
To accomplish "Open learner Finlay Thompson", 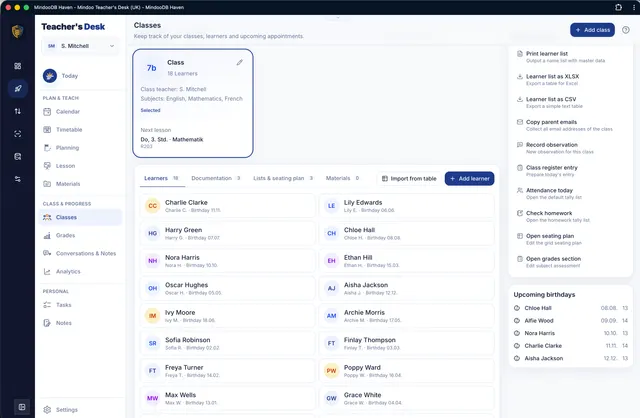I will tap(407, 343).
